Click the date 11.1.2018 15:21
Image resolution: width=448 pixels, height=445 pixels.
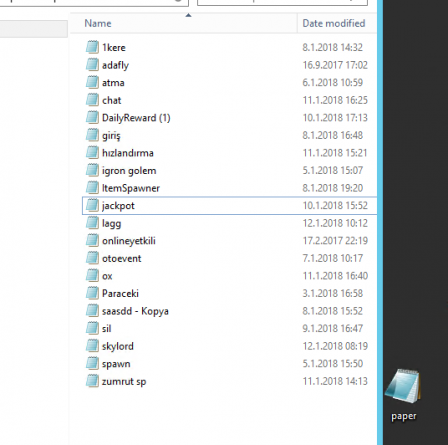point(335,153)
